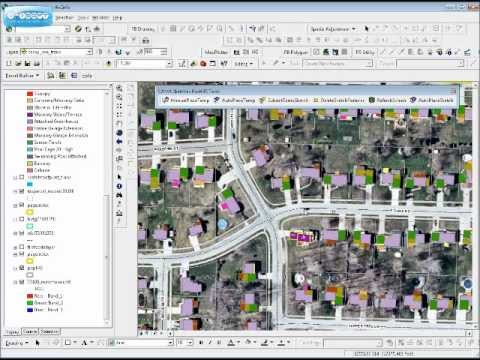Click the Italic button on Drawing toolbar
Viewport: 480px width, 360px height.
pos(210,342)
